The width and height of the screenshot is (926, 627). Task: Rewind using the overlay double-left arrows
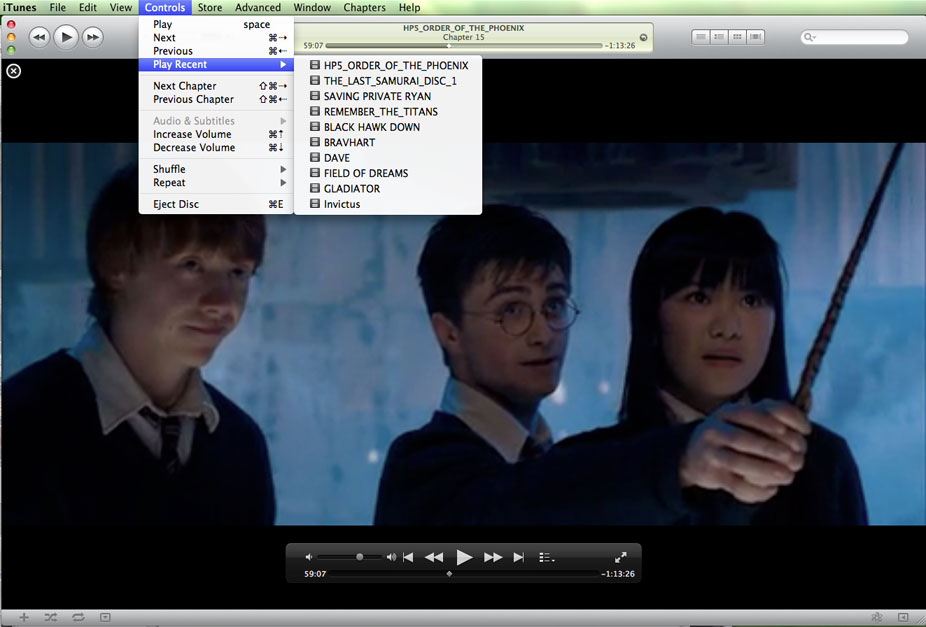tap(434, 557)
